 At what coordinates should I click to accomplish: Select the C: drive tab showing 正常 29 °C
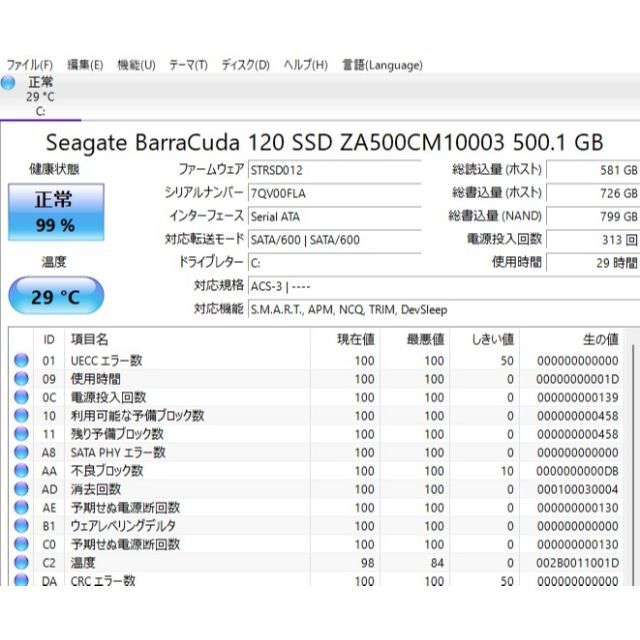(x=40, y=96)
